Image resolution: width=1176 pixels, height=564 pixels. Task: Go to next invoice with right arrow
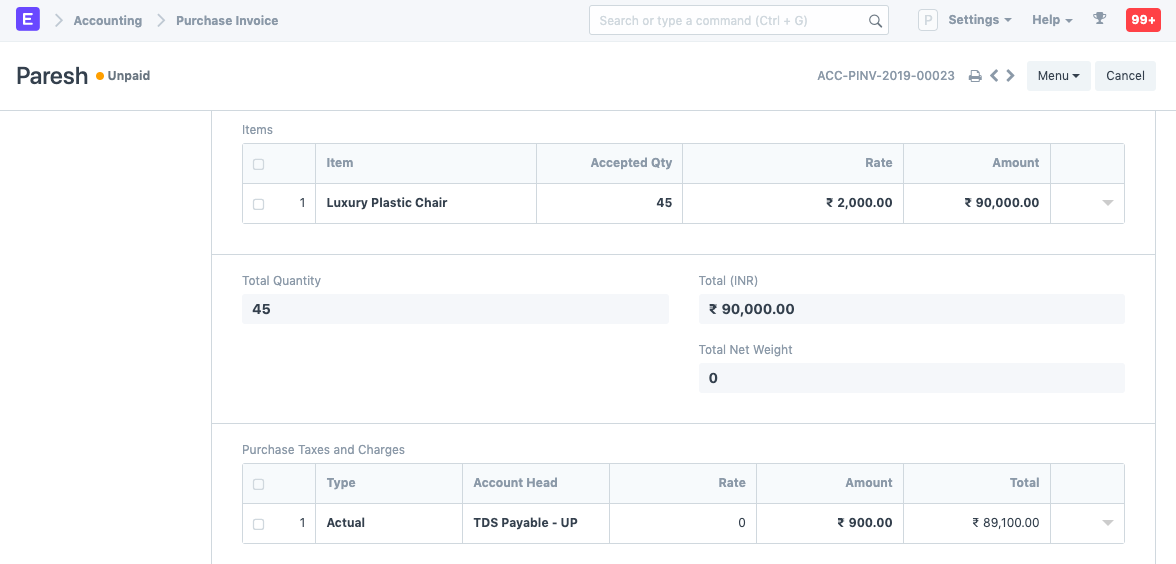tap(1011, 76)
